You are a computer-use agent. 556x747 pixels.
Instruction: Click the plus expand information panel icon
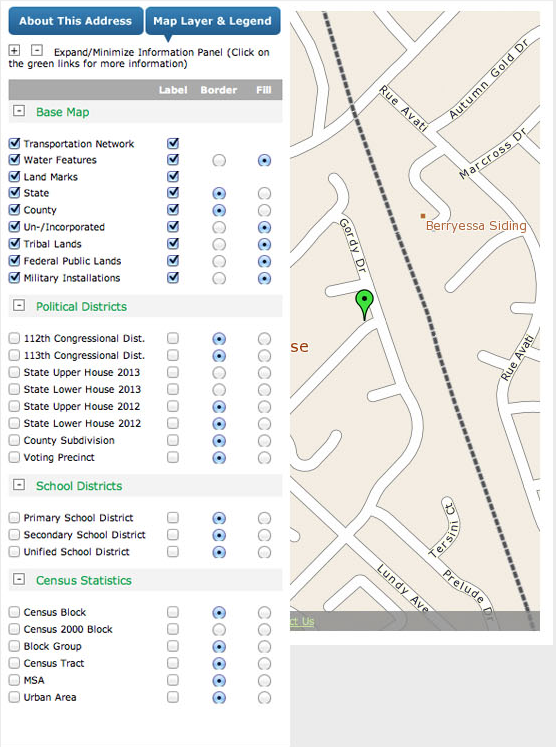coord(14,50)
